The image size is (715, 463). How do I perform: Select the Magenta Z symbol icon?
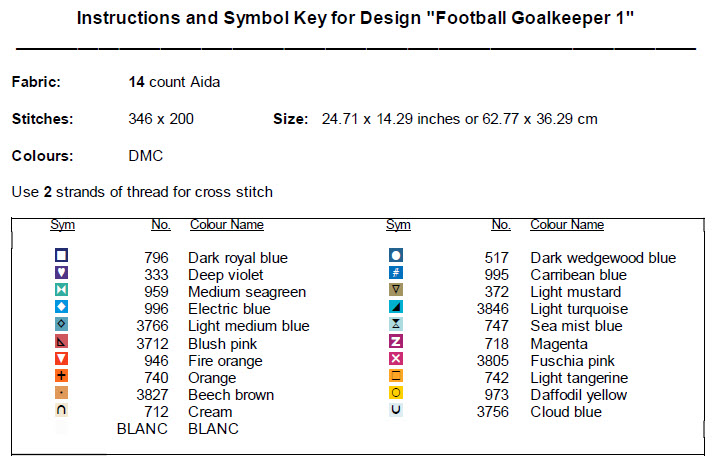(396, 341)
